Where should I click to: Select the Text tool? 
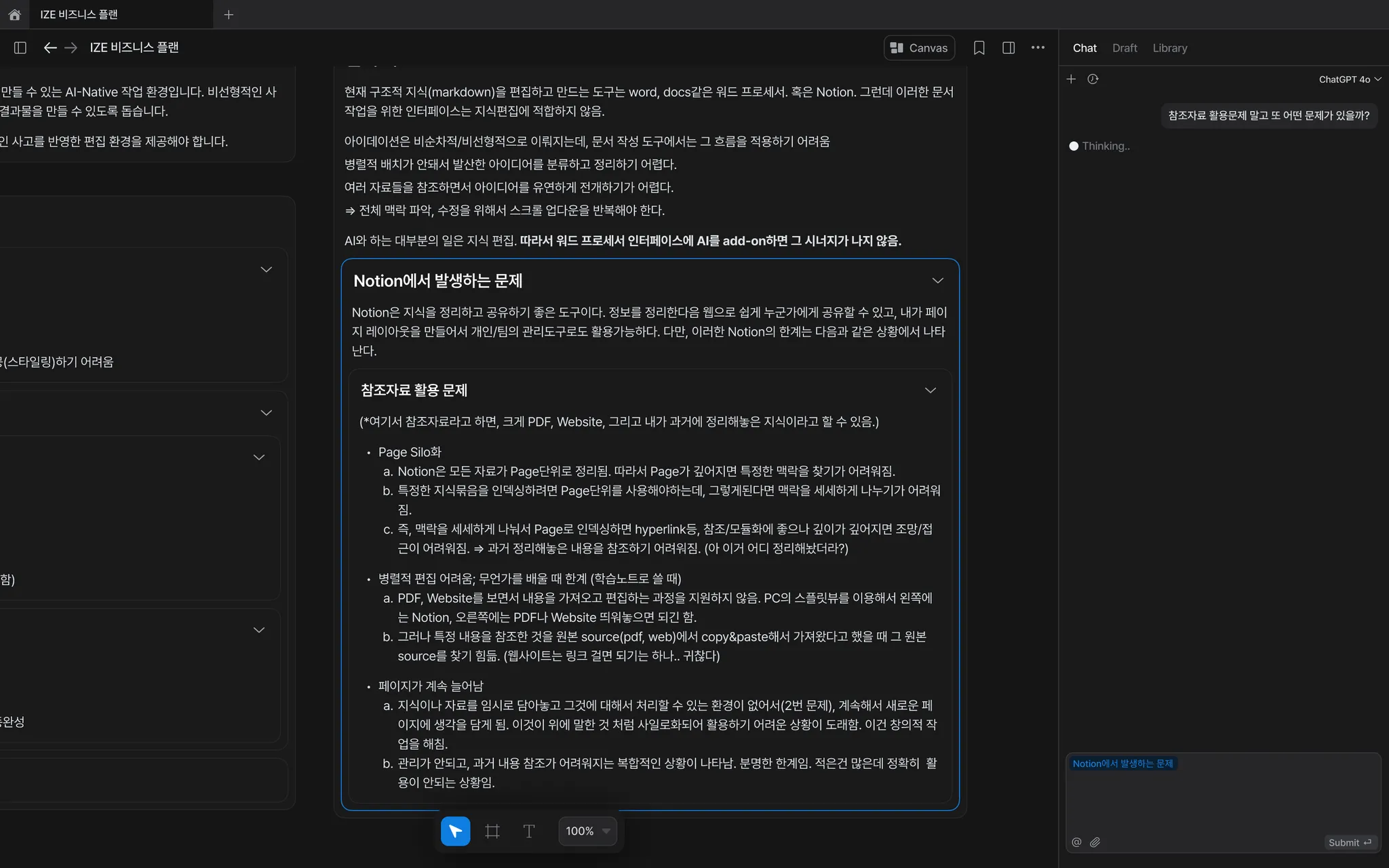[x=528, y=831]
